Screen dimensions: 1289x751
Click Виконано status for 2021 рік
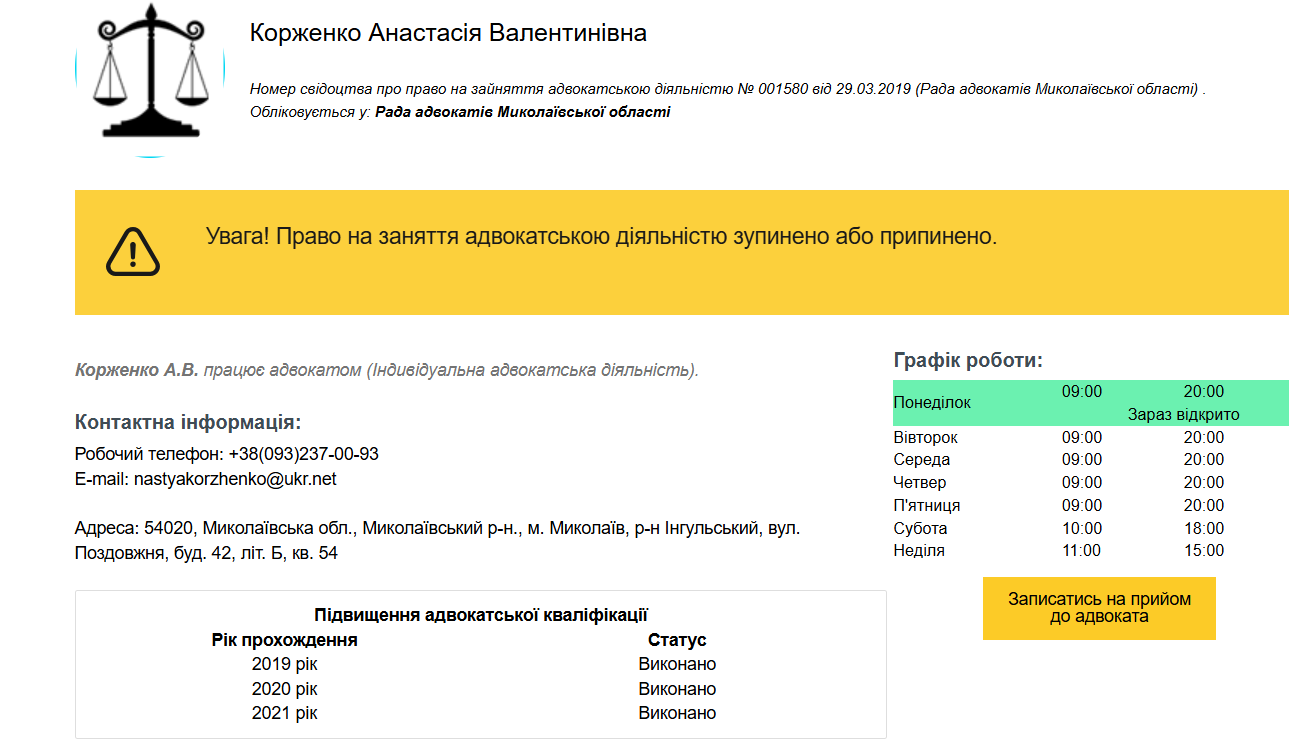tap(676, 712)
